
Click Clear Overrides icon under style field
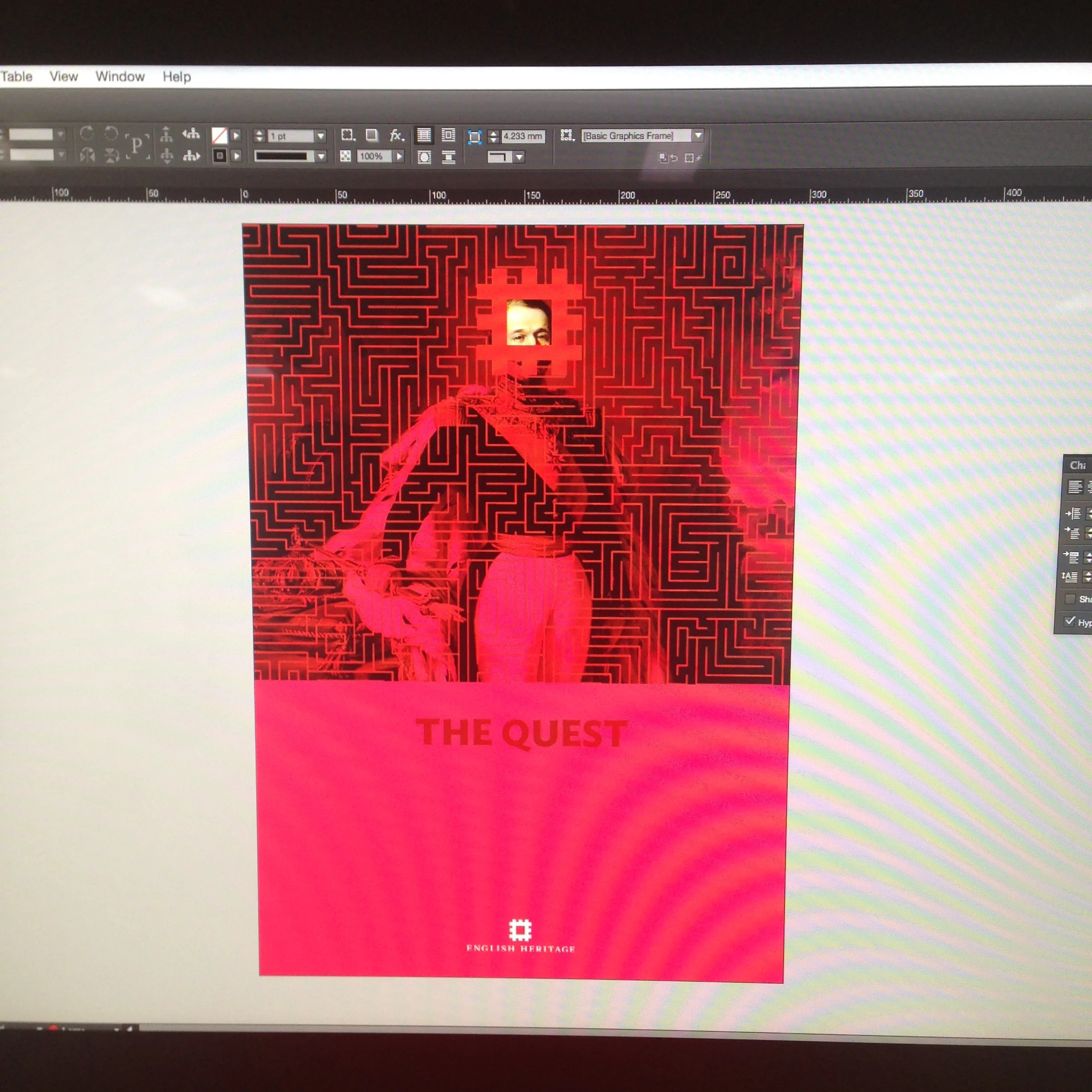(667, 158)
